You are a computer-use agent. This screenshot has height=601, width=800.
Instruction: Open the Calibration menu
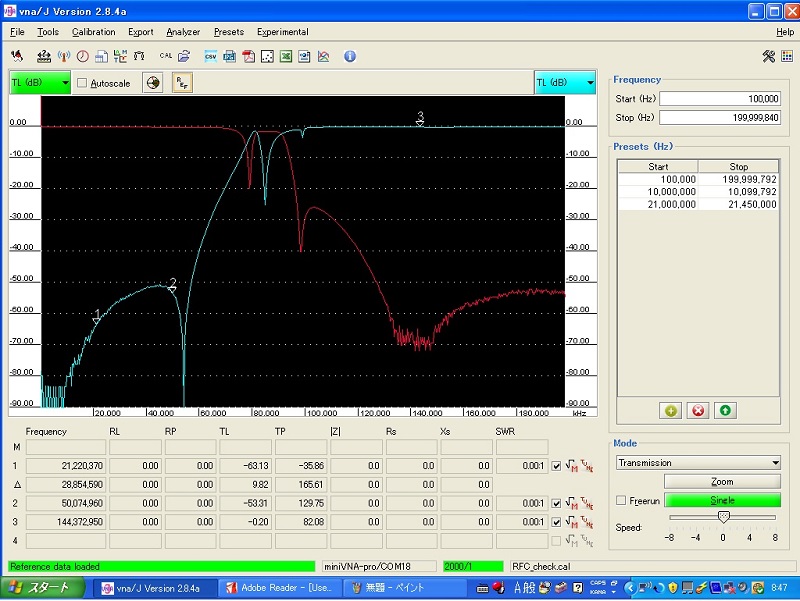click(x=93, y=32)
